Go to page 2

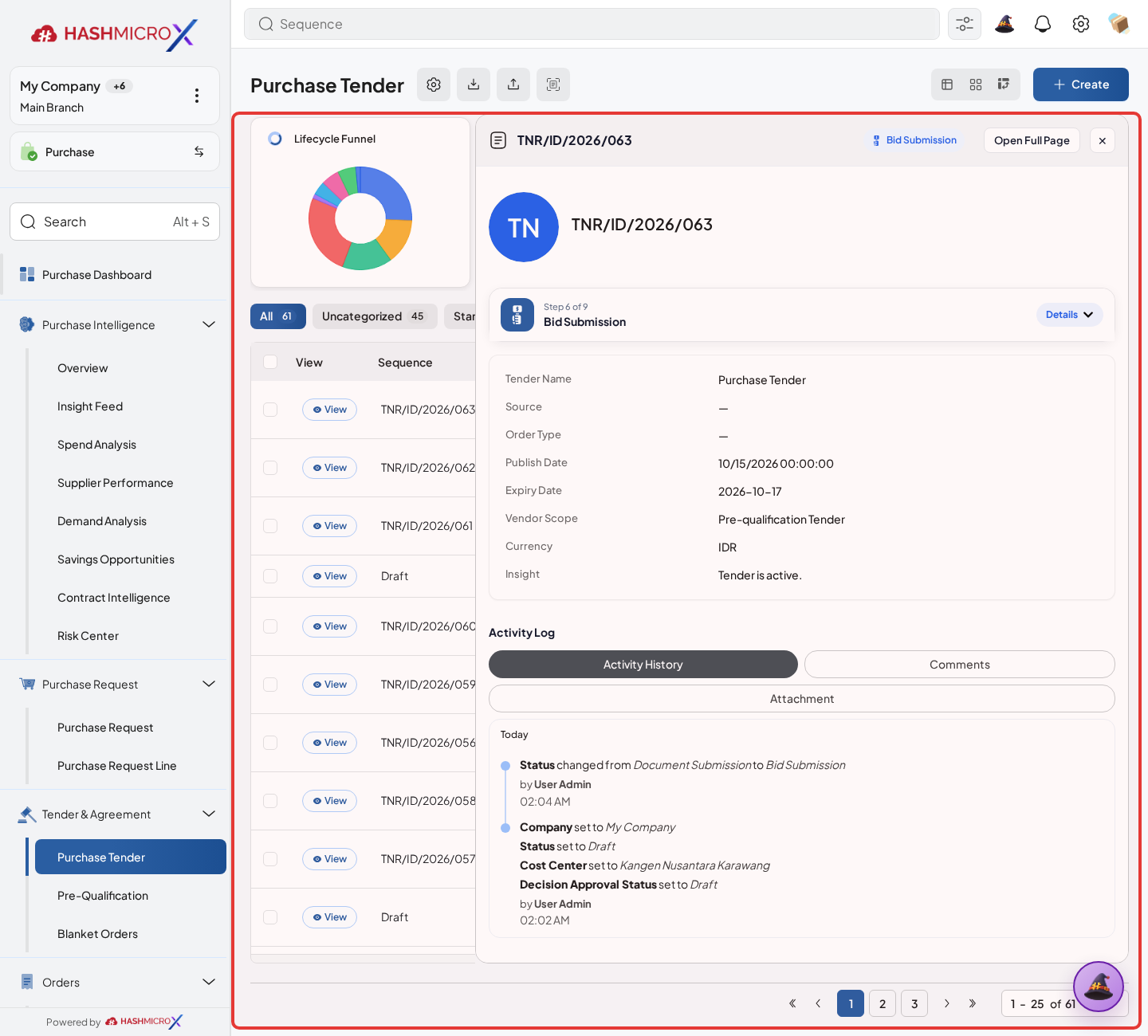tap(883, 1003)
